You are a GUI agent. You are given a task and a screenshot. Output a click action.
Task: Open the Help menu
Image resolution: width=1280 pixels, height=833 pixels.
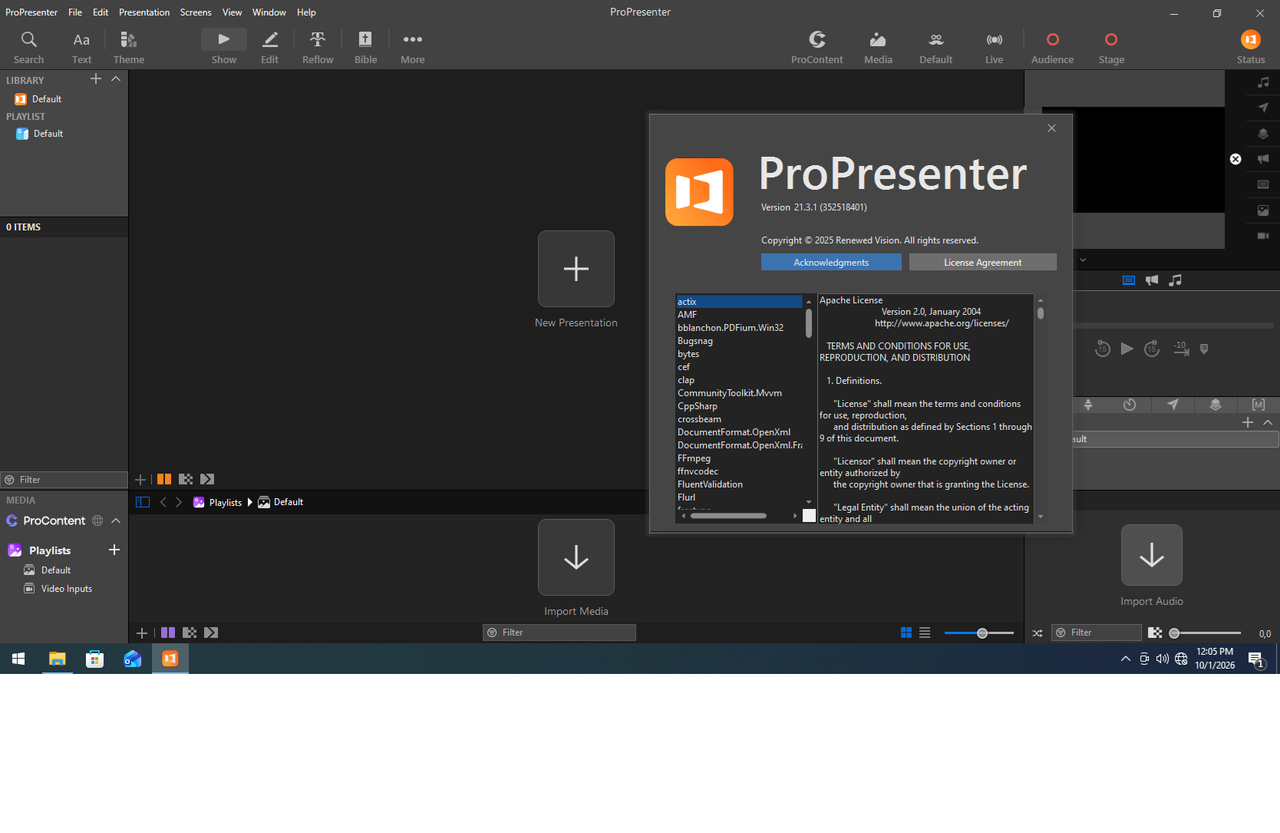click(x=307, y=12)
